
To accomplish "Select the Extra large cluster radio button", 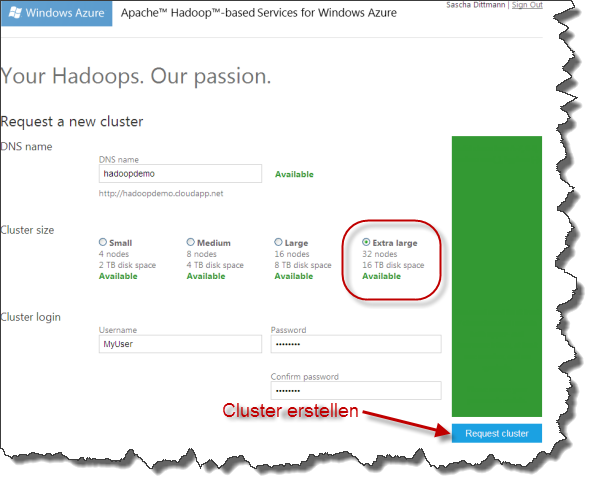I will (366, 242).
